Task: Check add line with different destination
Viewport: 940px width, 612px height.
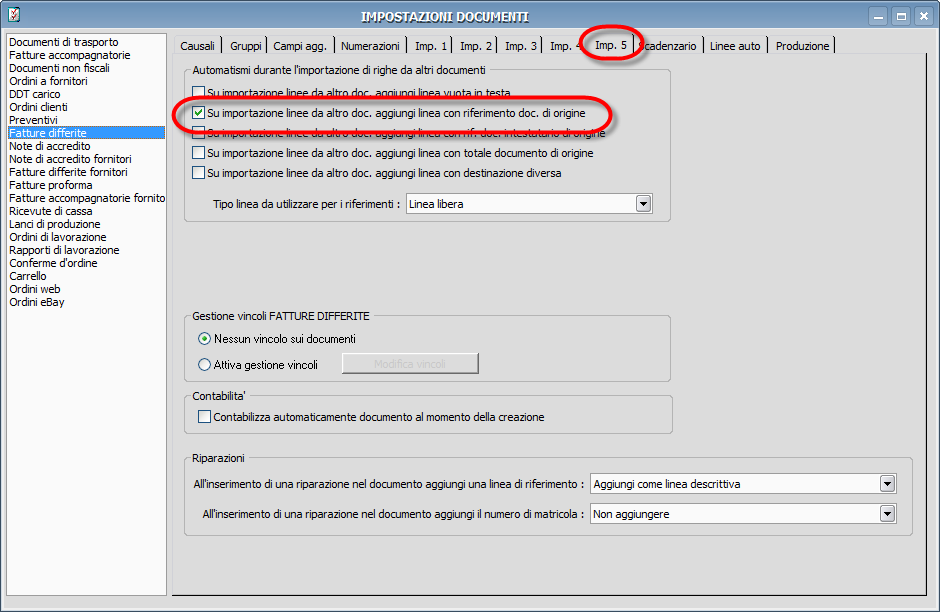Action: tap(198, 173)
